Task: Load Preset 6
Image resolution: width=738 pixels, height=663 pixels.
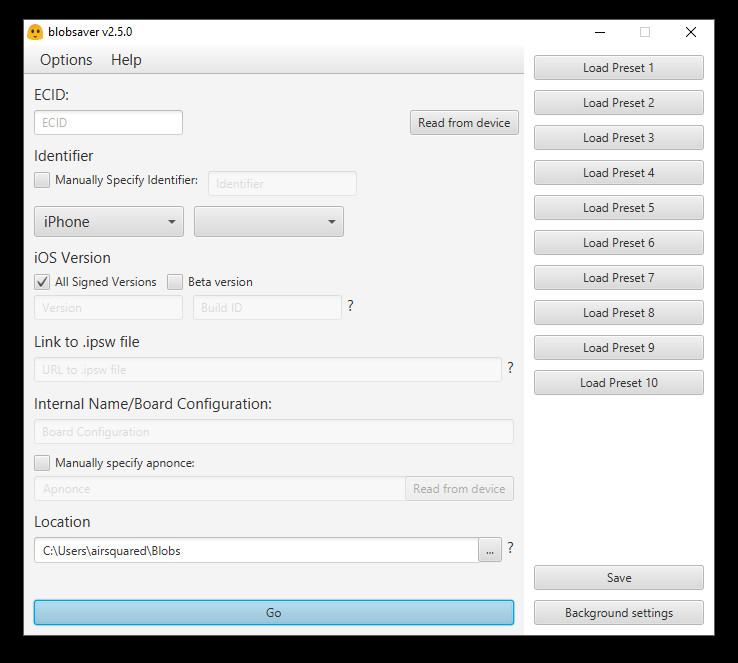Action: (619, 243)
